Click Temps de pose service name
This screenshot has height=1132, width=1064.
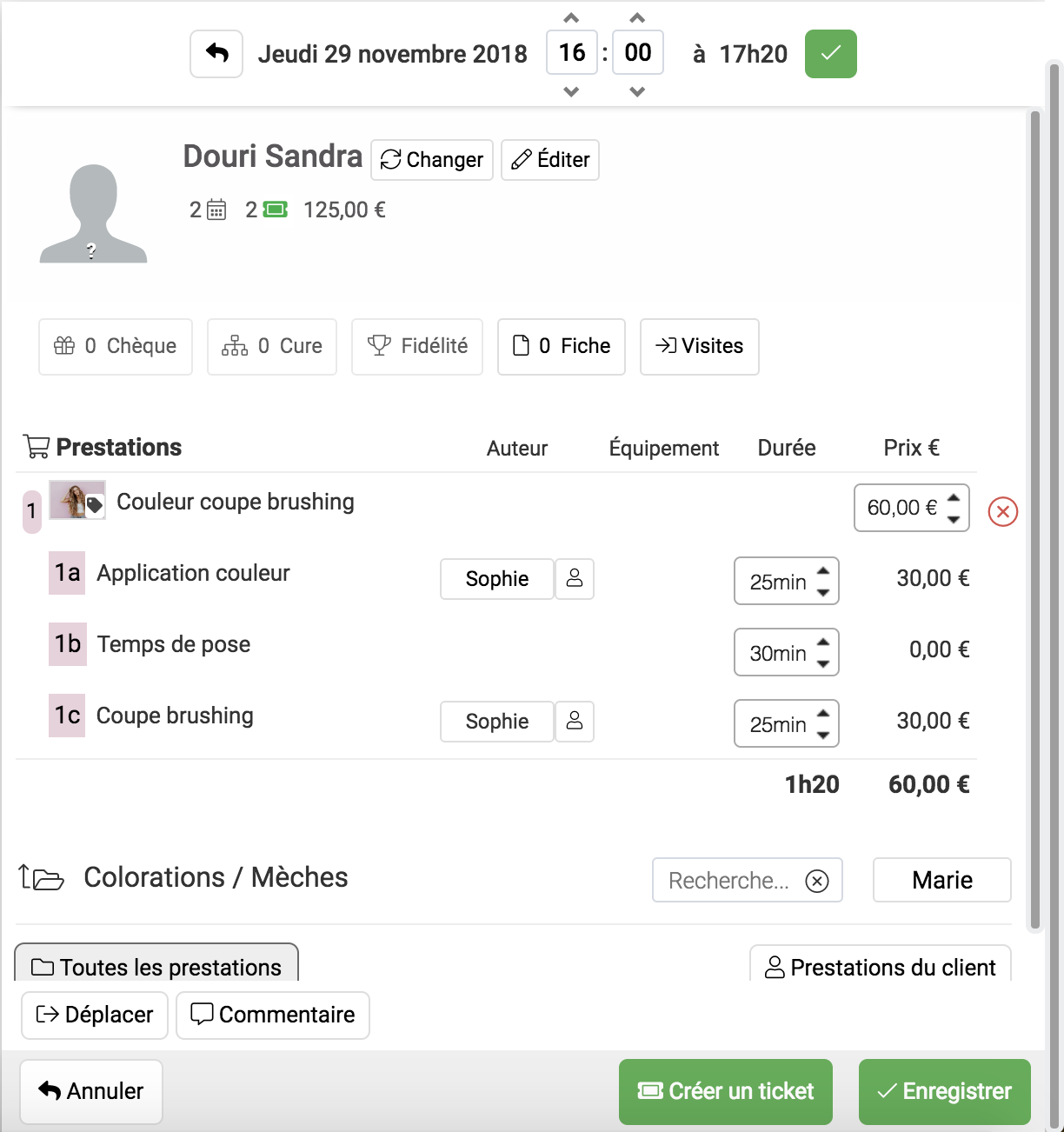[174, 644]
